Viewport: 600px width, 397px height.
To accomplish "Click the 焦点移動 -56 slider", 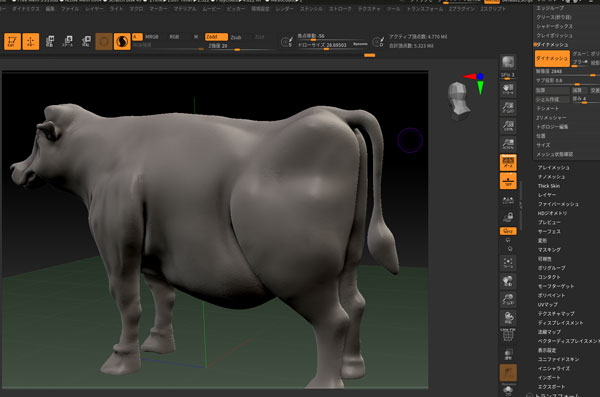I will pos(332,36).
